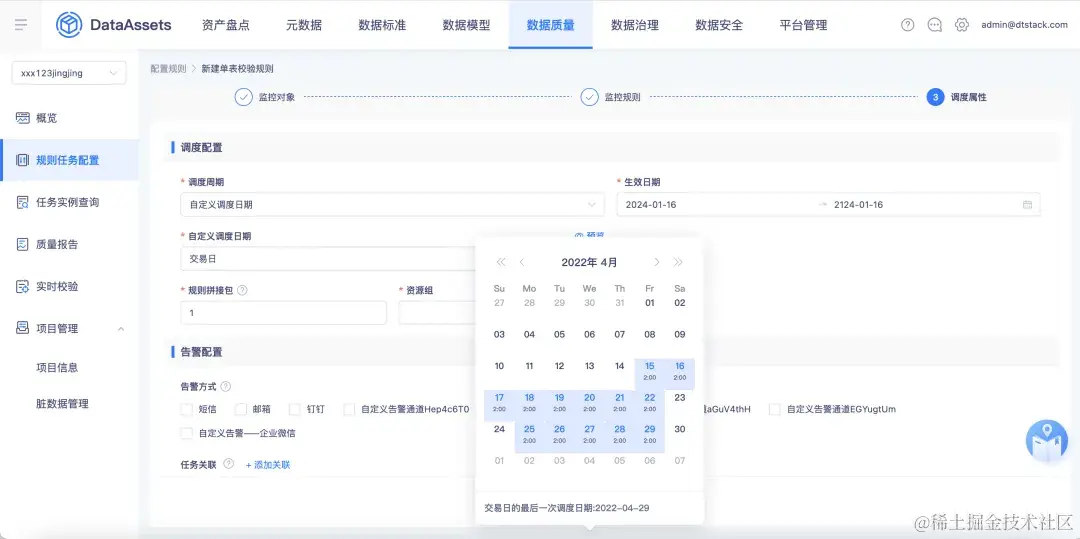Collapse the 项目管理 sidebar group
This screenshot has width=1080, height=539.
coord(121,329)
